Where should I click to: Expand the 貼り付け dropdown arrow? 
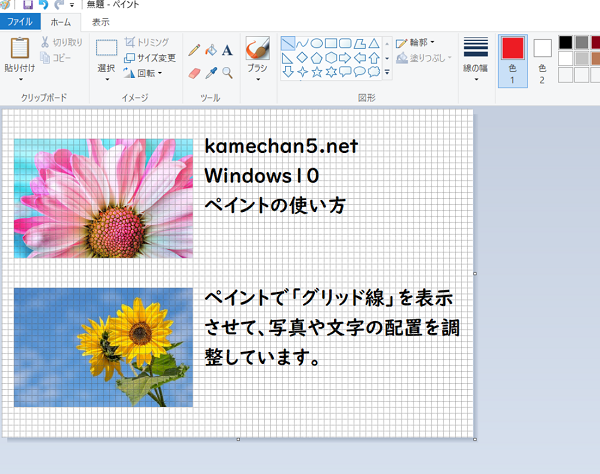(x=21, y=79)
